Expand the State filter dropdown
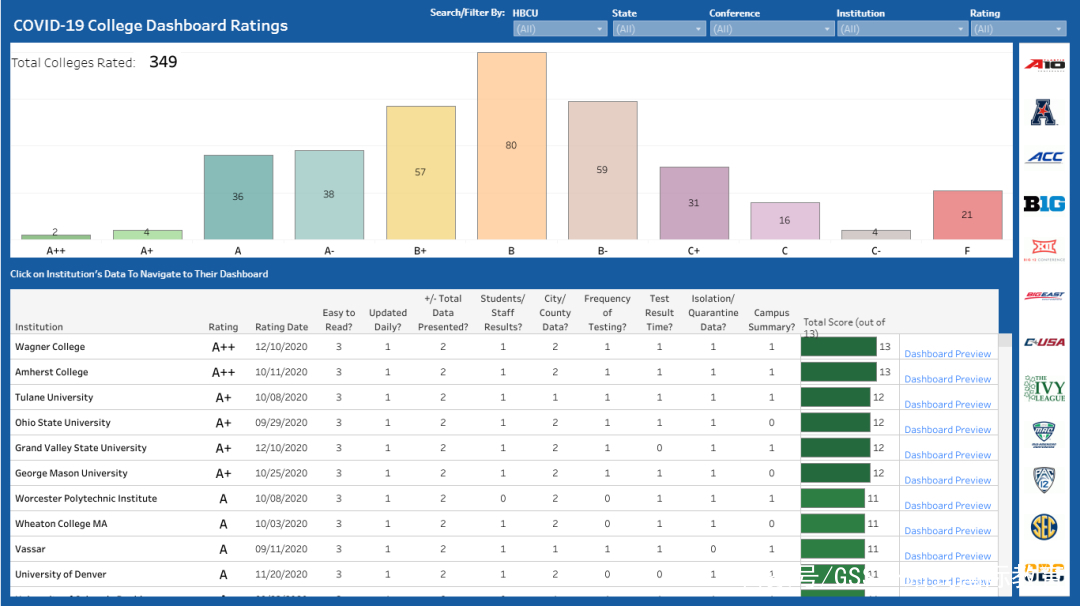The width and height of the screenshot is (1080, 606). (x=658, y=29)
